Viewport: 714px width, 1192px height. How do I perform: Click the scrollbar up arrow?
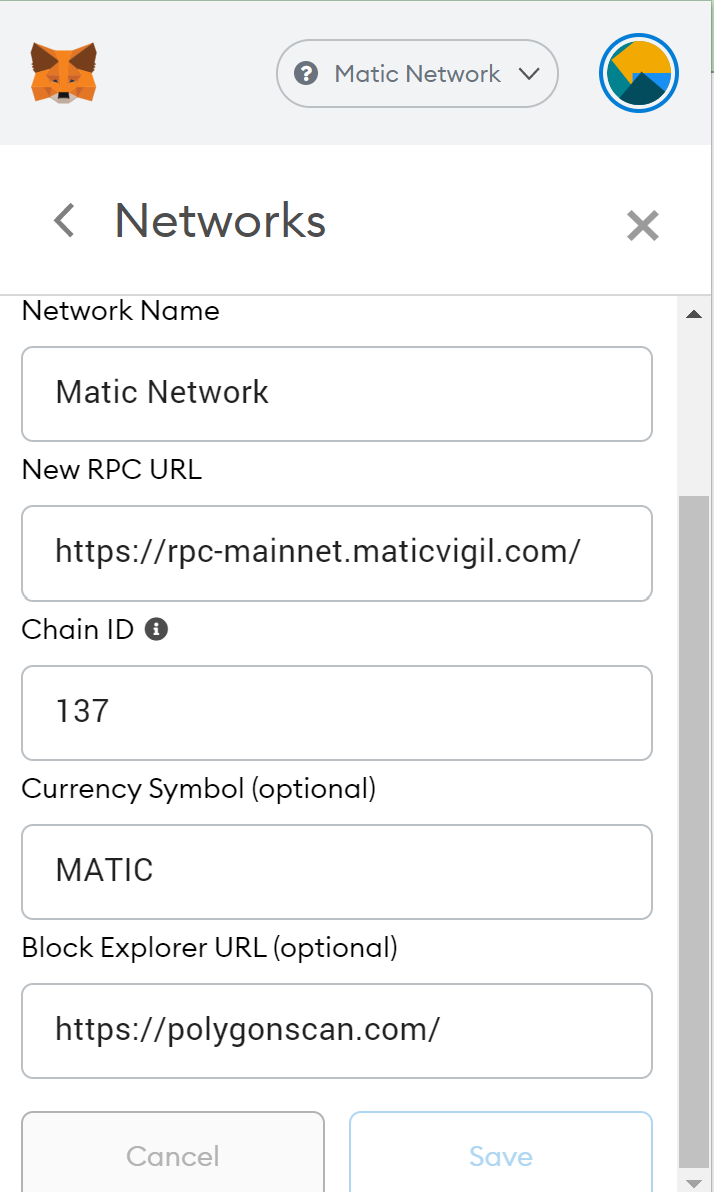pyautogui.click(x=695, y=312)
